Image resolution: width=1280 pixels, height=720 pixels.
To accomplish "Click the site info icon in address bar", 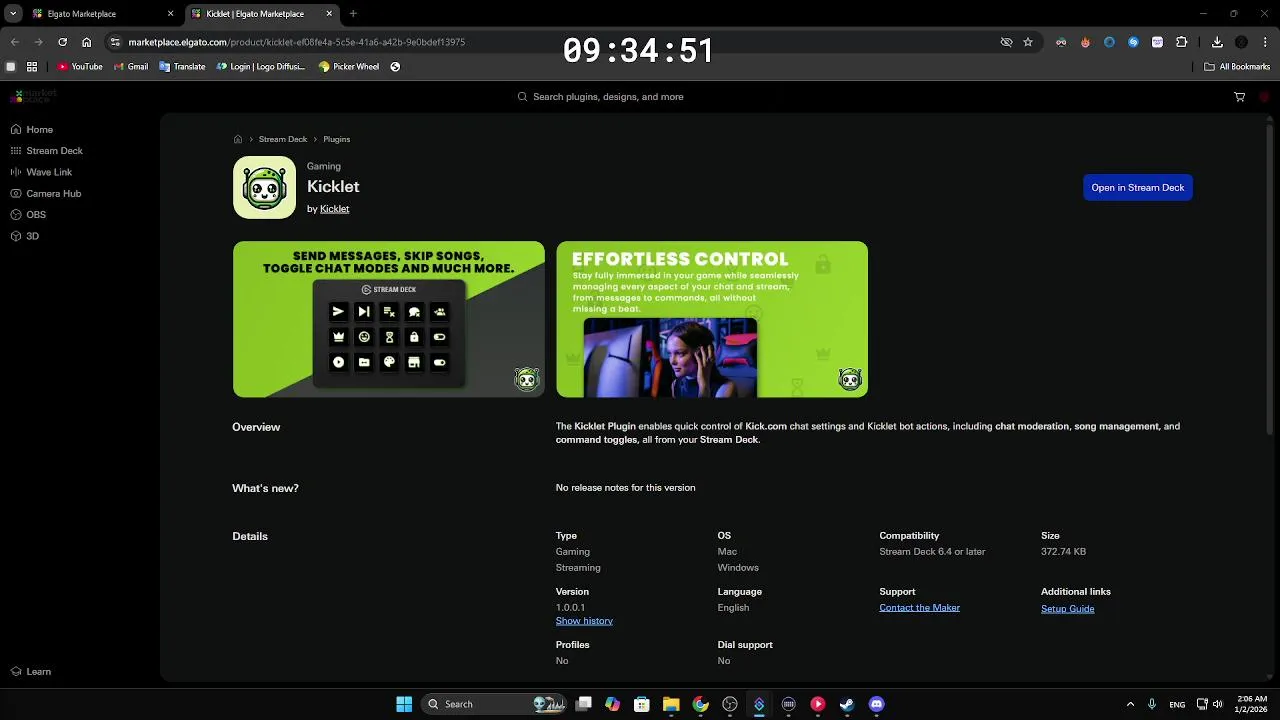I will point(115,42).
